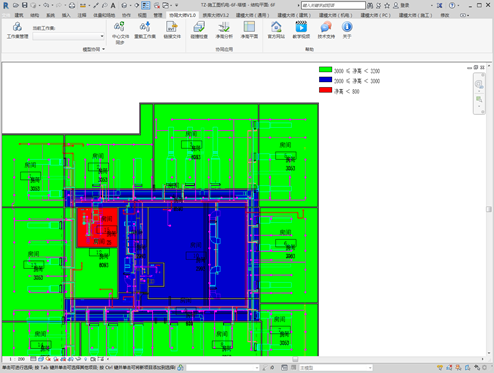Click the 关于 about info icon
The width and height of the screenshot is (494, 373).
pos(347,30)
